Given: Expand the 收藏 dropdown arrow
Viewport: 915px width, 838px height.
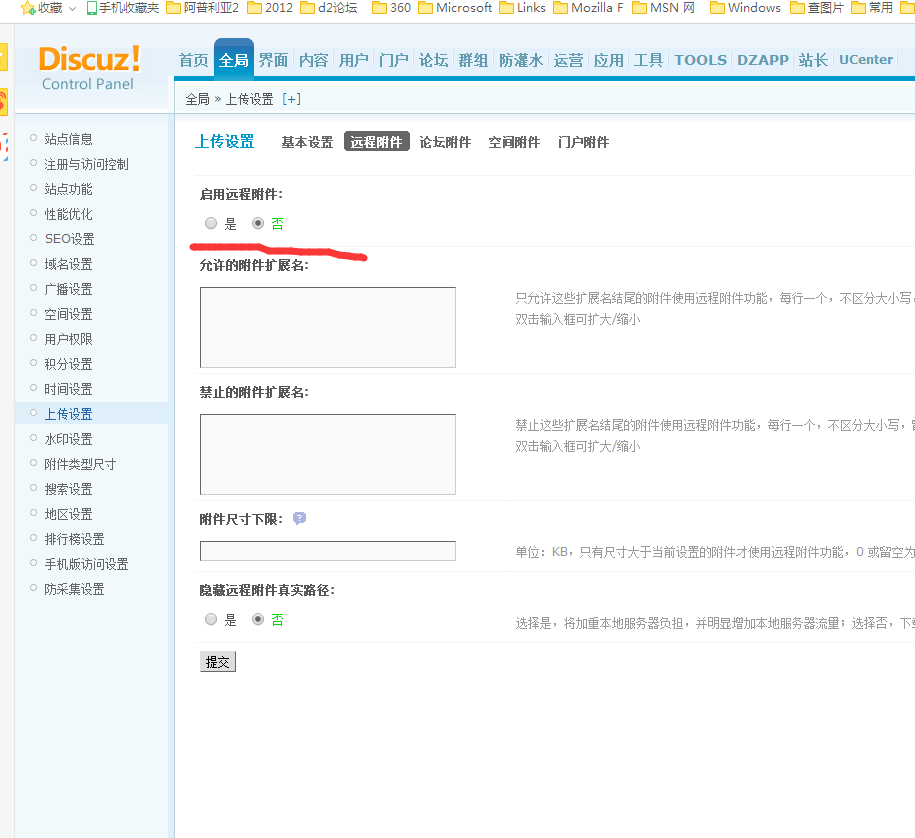Looking at the screenshot, I should tap(72, 9).
